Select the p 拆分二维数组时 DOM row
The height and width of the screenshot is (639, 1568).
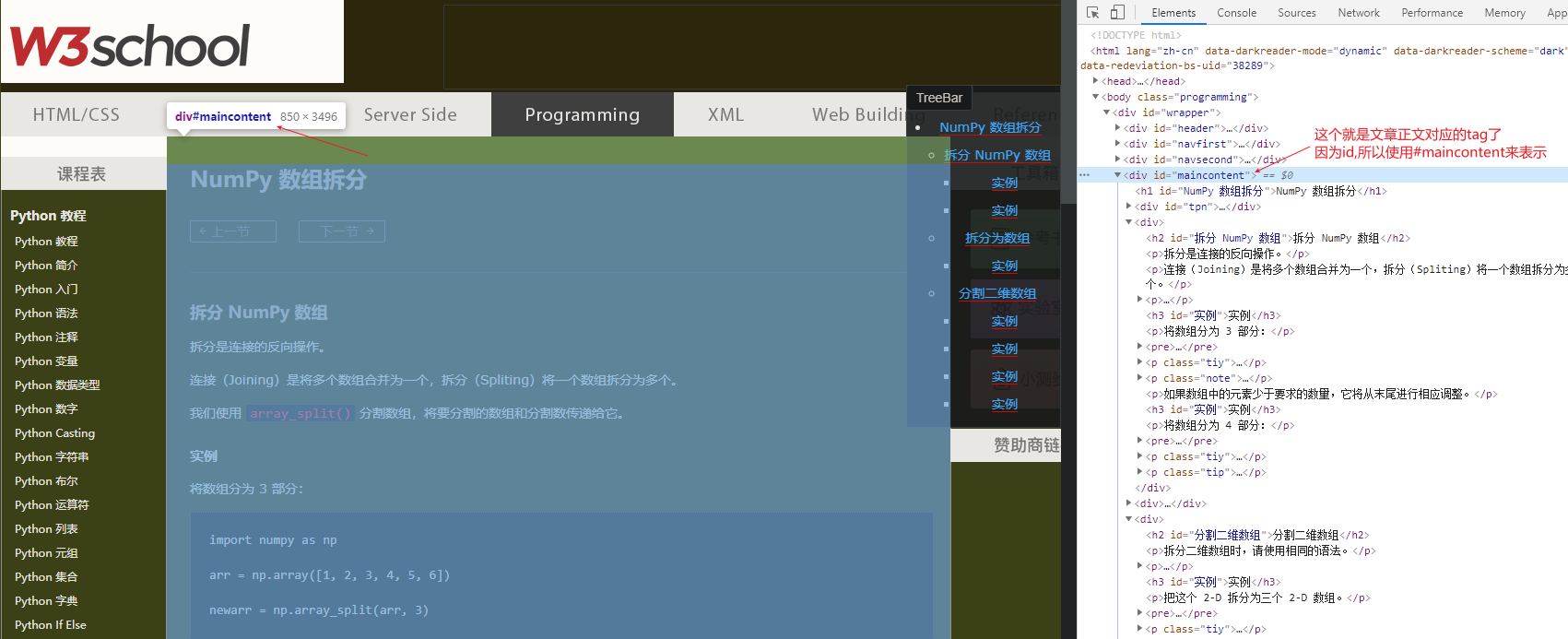click(x=1322, y=550)
